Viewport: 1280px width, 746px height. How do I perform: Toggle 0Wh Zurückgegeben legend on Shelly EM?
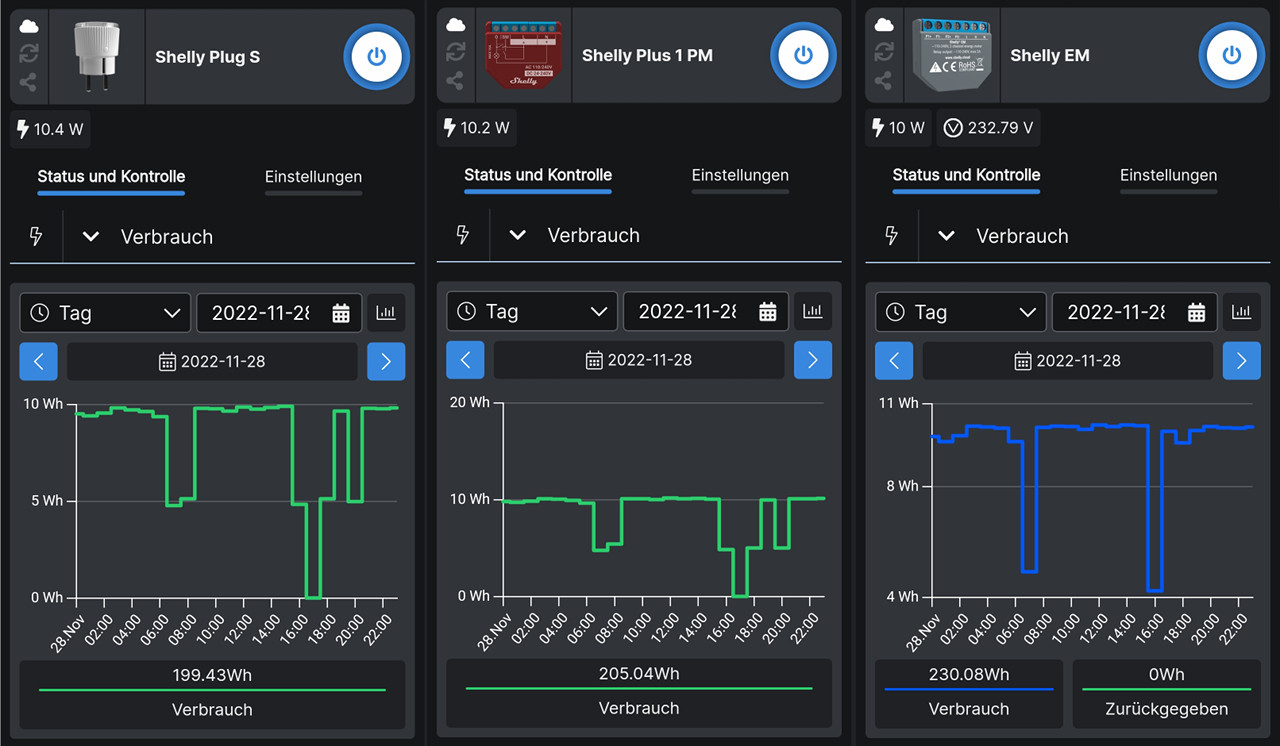1166,693
